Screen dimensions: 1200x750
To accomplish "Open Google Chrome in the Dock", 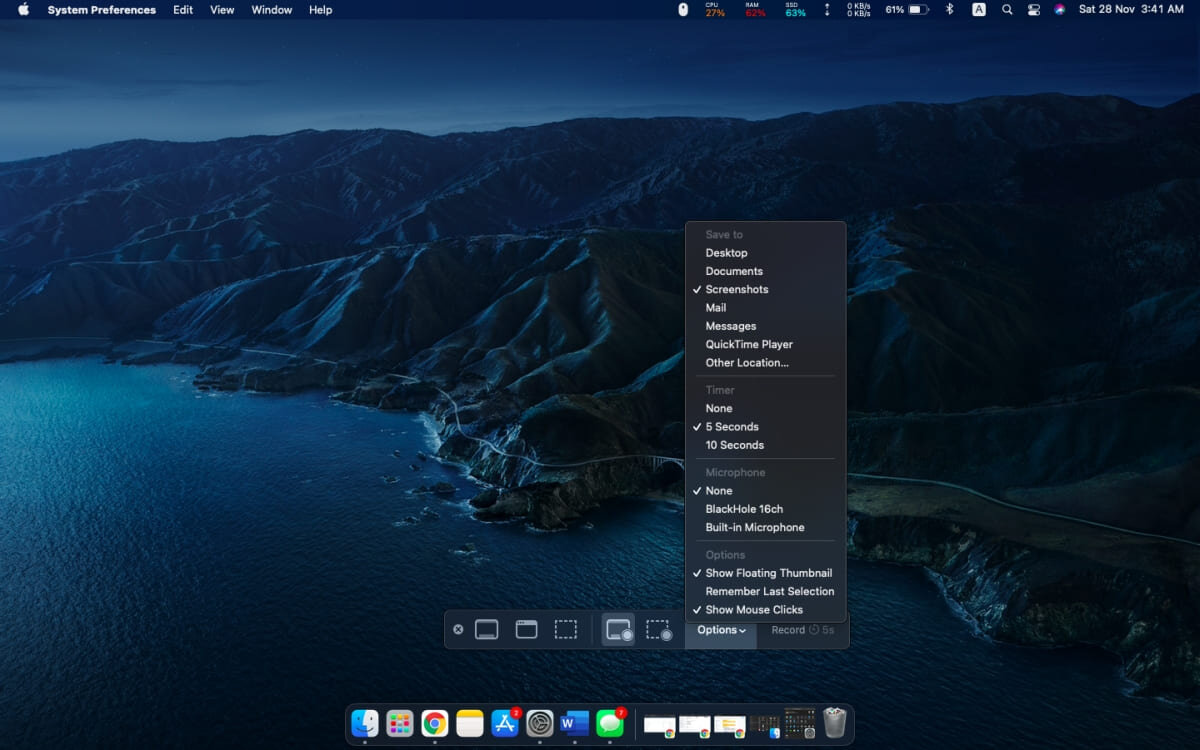I will (435, 723).
